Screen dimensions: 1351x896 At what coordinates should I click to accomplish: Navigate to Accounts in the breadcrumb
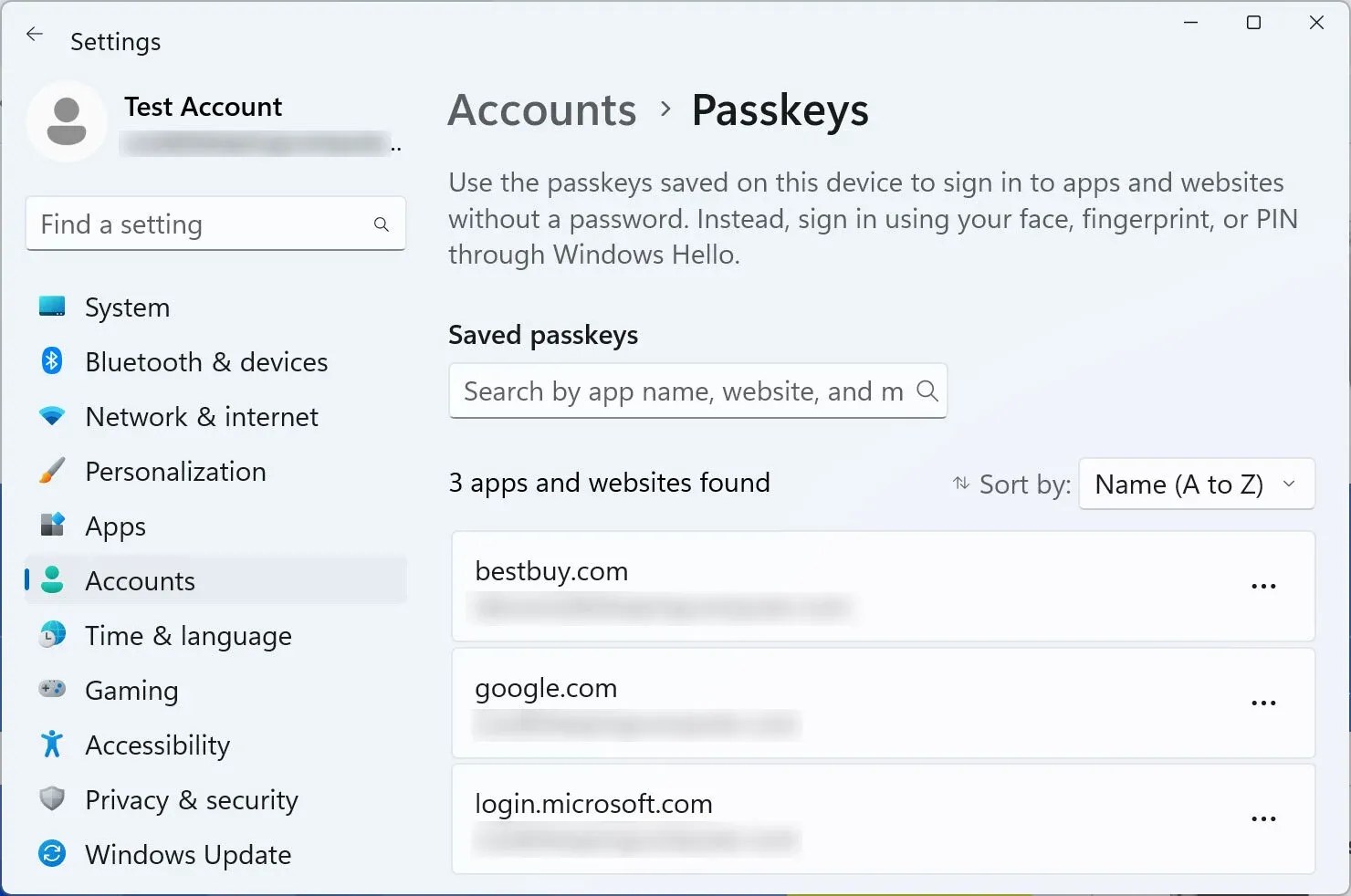coord(541,109)
